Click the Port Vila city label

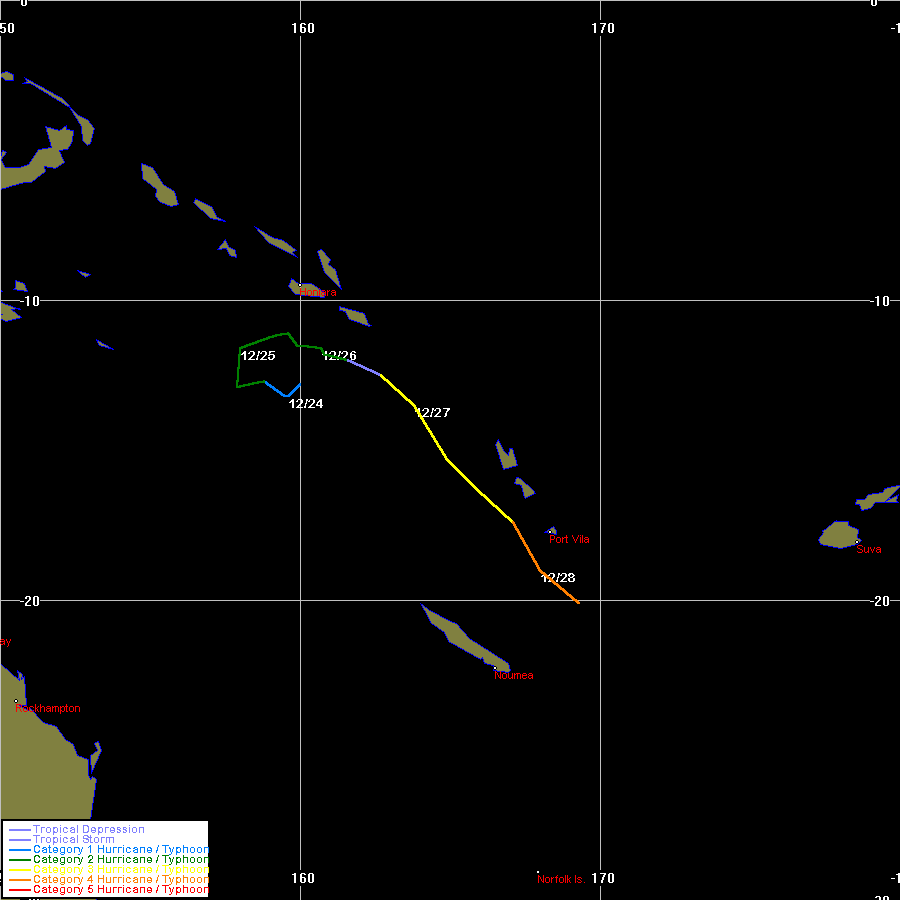click(569, 540)
